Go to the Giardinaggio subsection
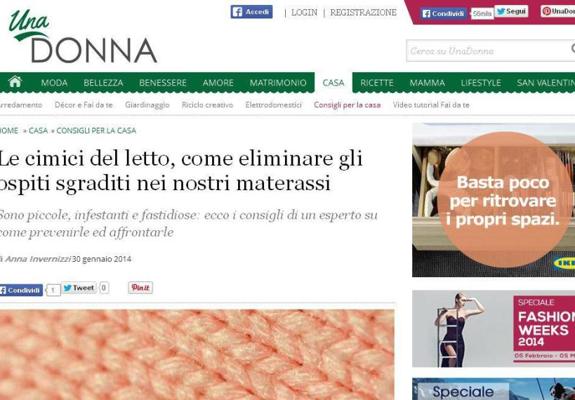Viewport: 575px width, 400px height. coord(147,105)
